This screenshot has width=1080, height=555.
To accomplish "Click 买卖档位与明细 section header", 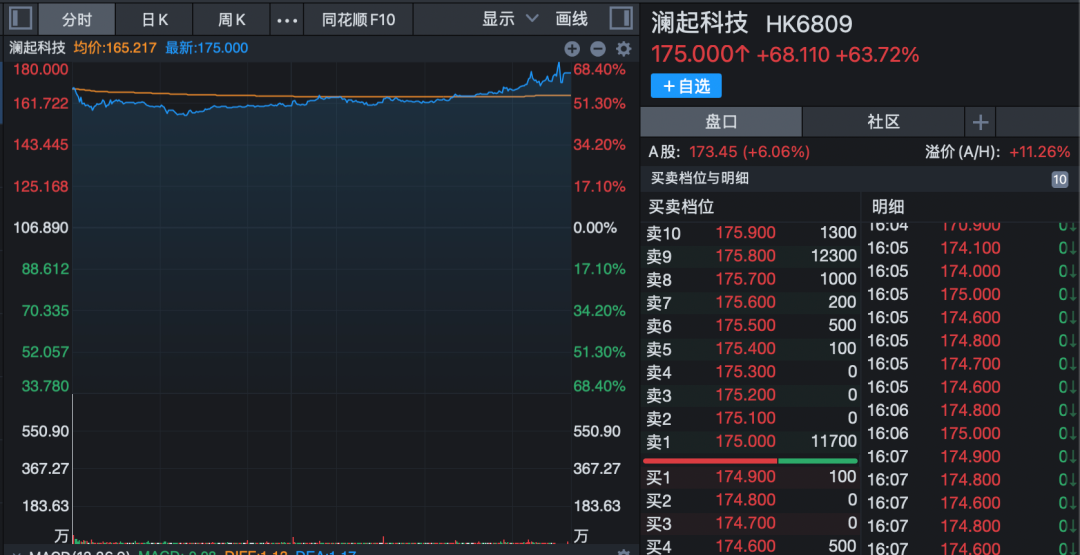I will point(698,179).
